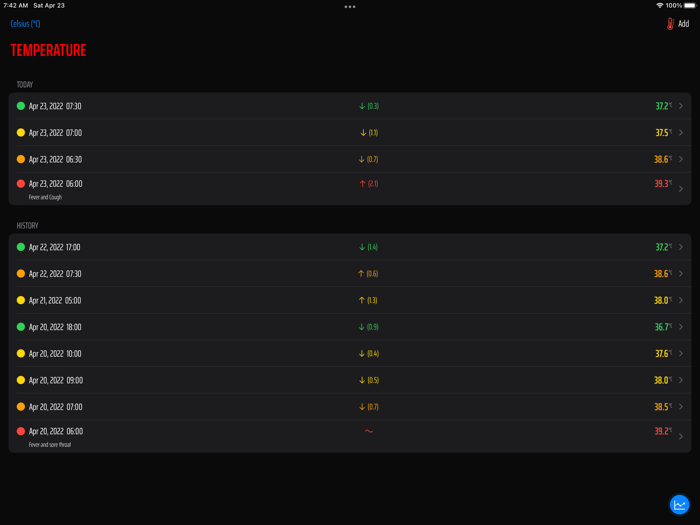Image resolution: width=700 pixels, height=525 pixels.
Task: Click down arrow (1.4) trend indicator
Action: pos(368,247)
